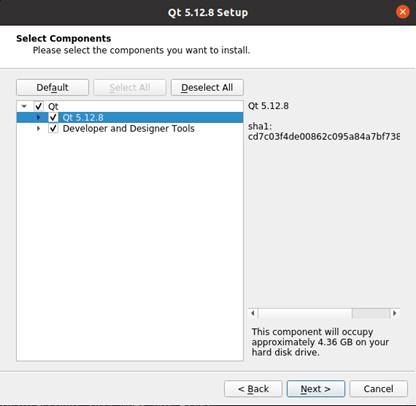Select the Qt 5.12.8 tree row
The width and height of the screenshot is (416, 406).
click(x=130, y=117)
